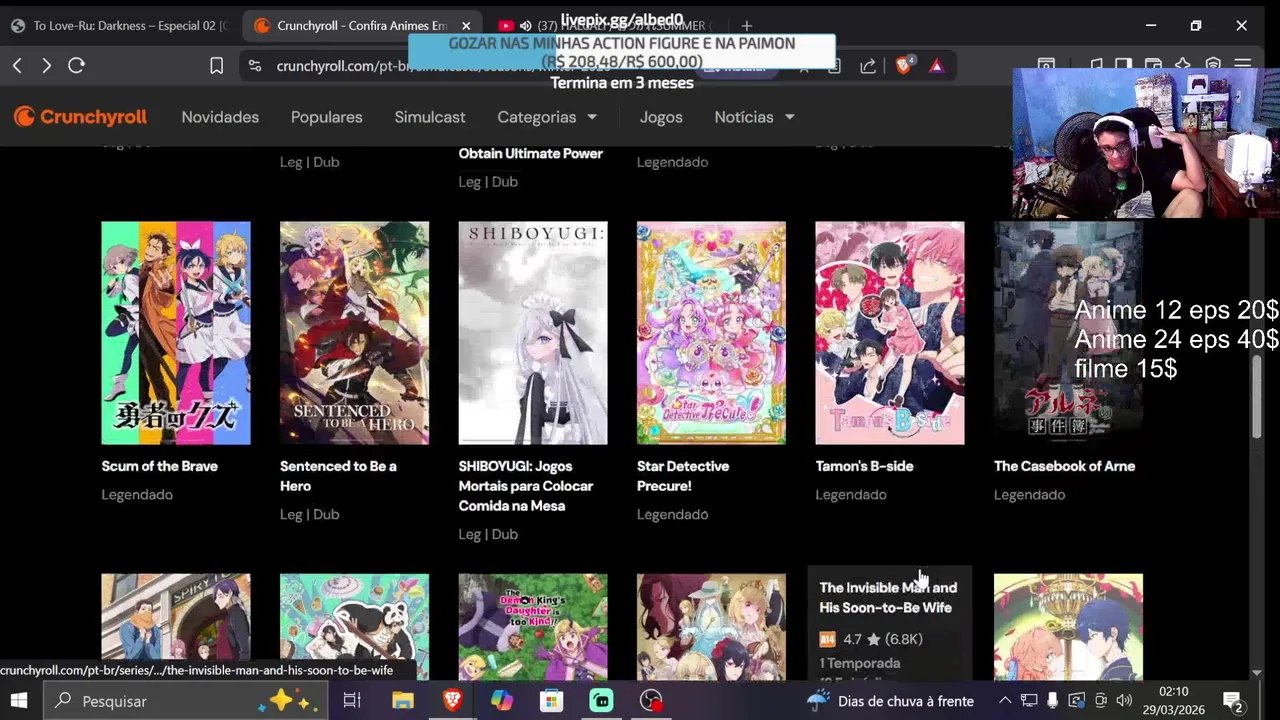Viewport: 1280px width, 720px height.
Task: Open the Populares menu item
Action: click(x=326, y=117)
